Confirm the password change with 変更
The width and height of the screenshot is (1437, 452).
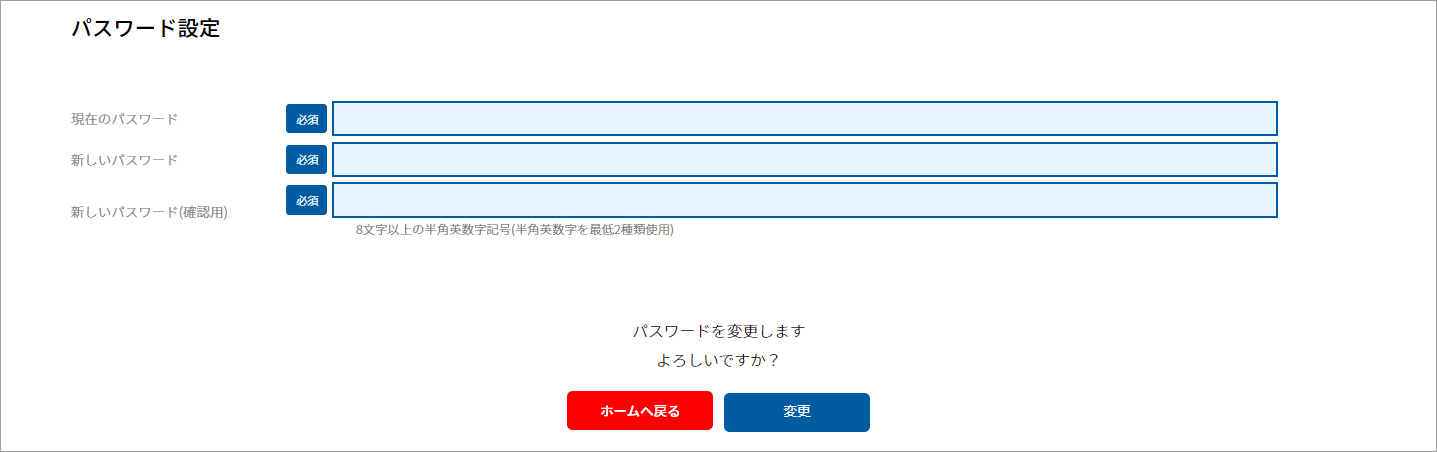coord(796,412)
